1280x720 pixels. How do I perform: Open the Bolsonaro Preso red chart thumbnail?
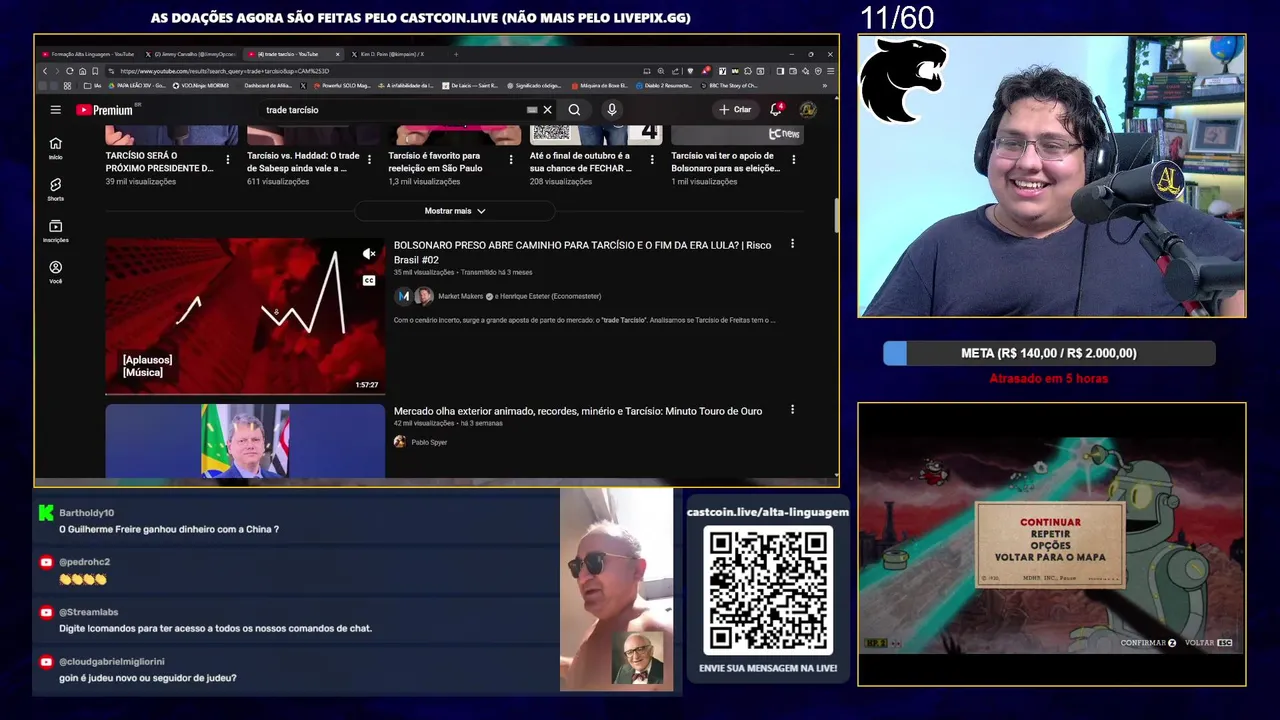(x=245, y=316)
